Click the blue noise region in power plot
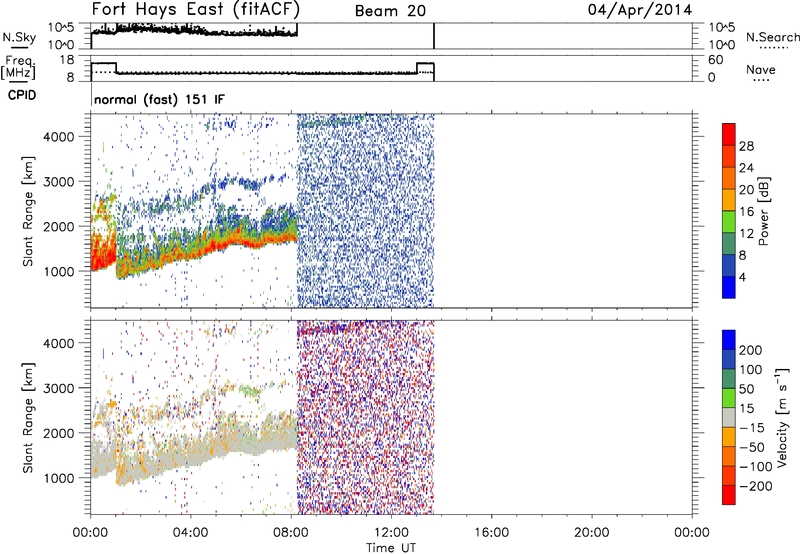This screenshot has height=554, width=800. (365, 211)
